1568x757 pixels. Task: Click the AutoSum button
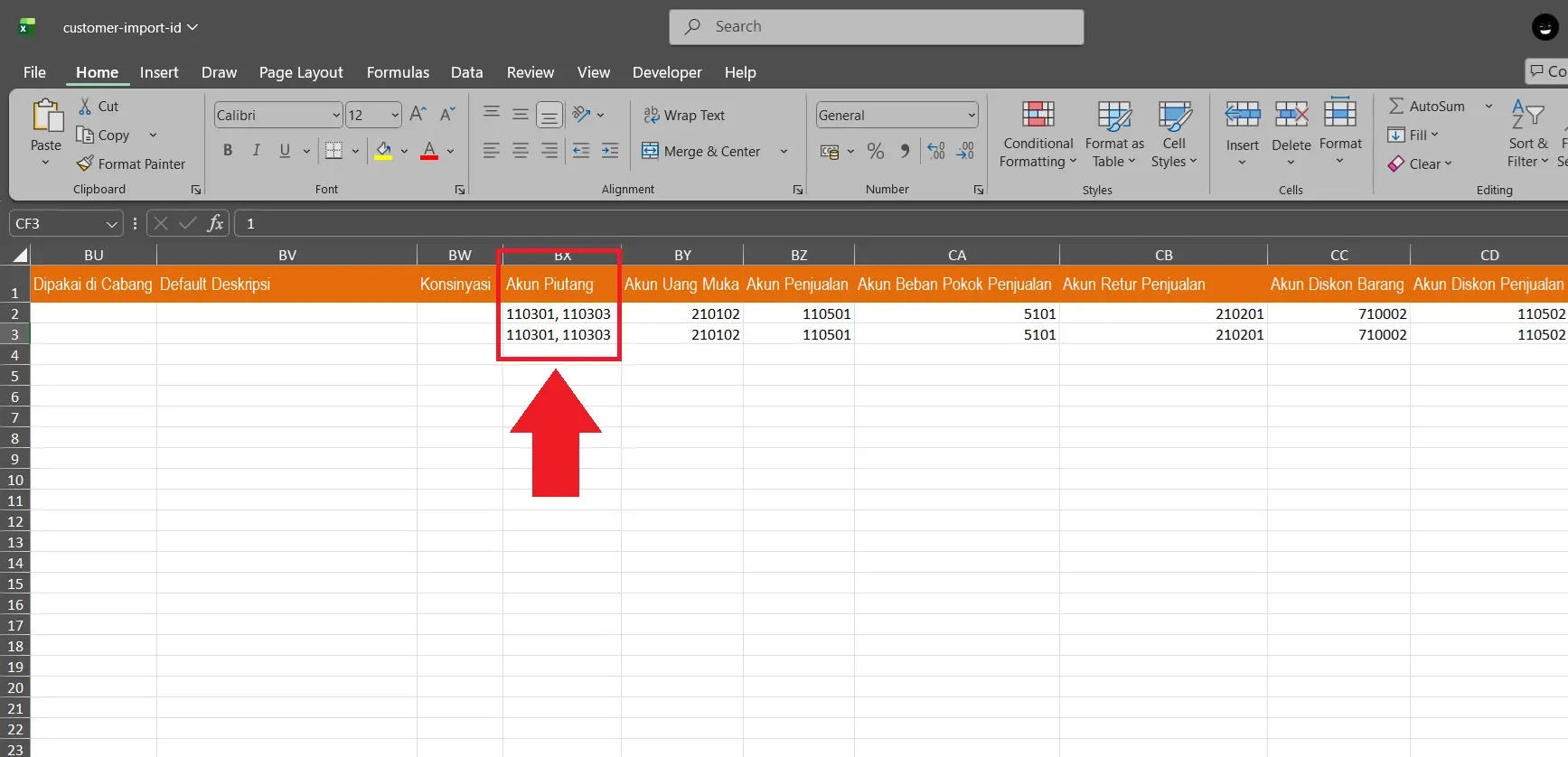[x=1427, y=107]
